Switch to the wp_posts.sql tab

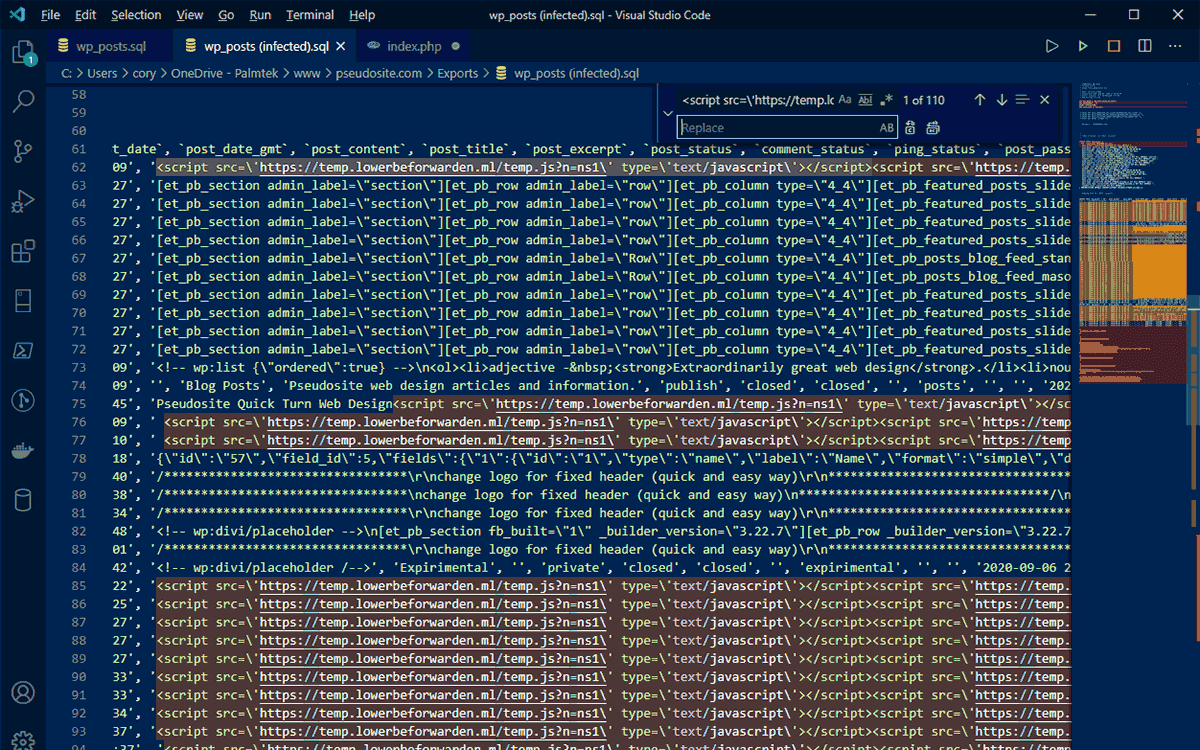coord(109,46)
